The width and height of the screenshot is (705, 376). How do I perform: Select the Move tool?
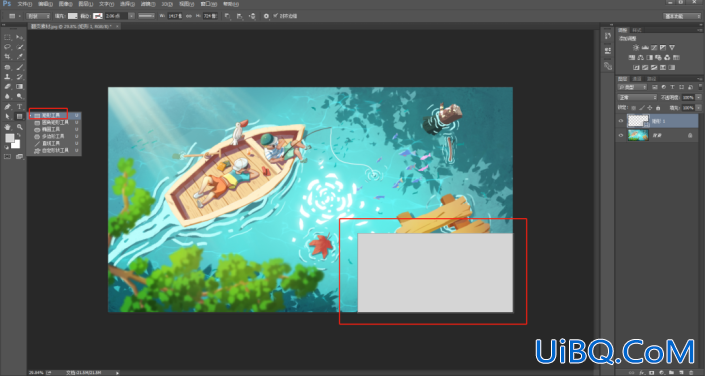pos(19,37)
